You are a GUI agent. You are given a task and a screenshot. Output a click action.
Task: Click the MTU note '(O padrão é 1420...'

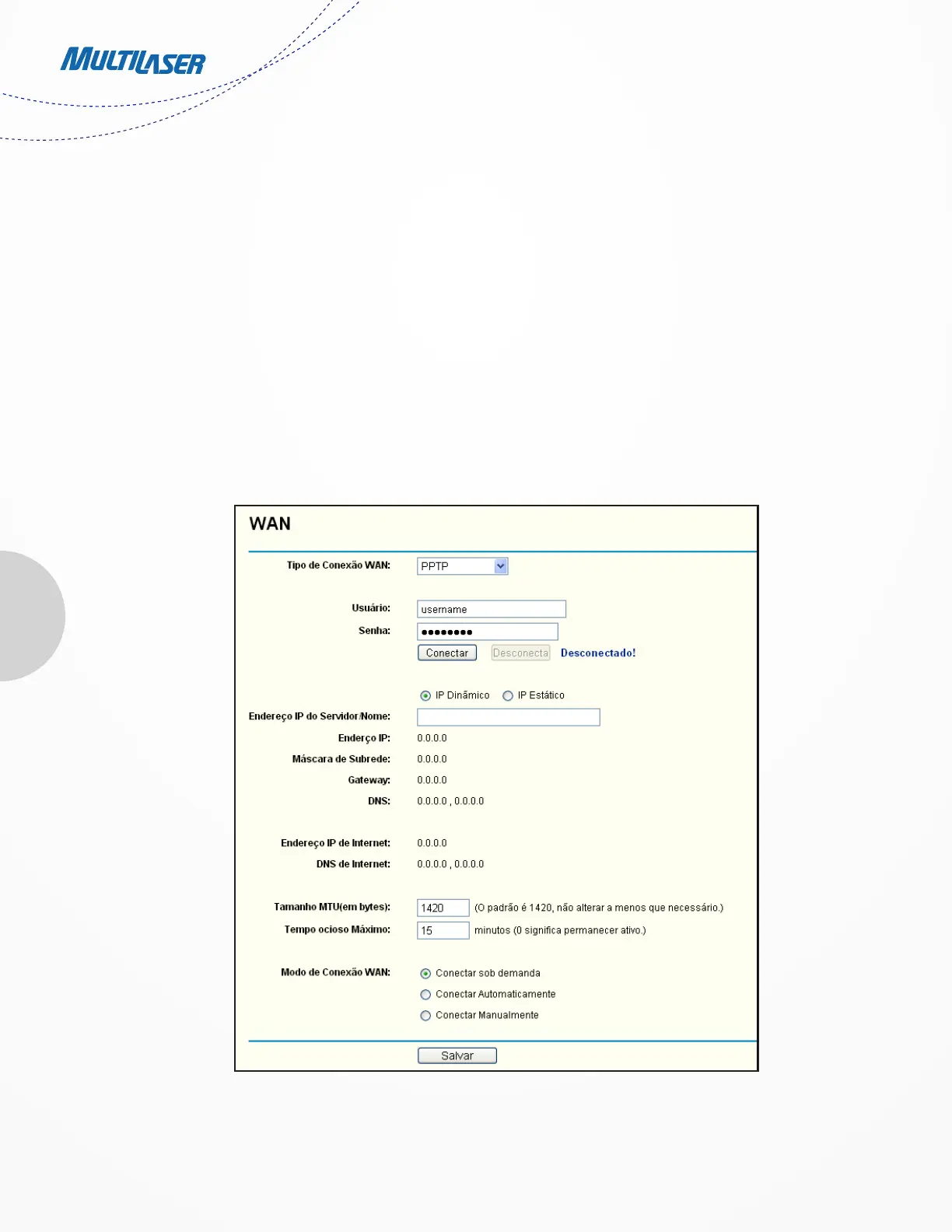point(599,908)
